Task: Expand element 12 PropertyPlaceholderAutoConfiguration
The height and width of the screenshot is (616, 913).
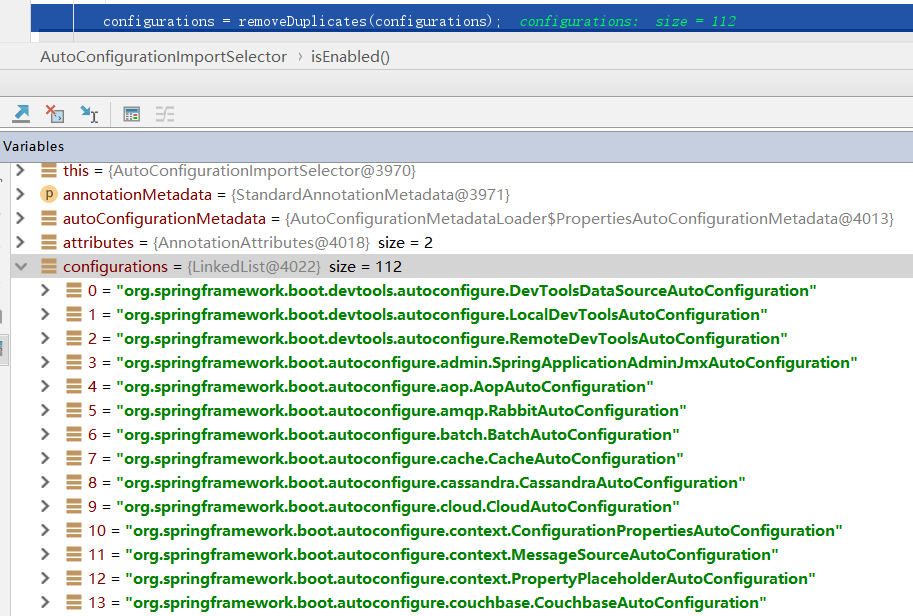Action: click(x=45, y=578)
